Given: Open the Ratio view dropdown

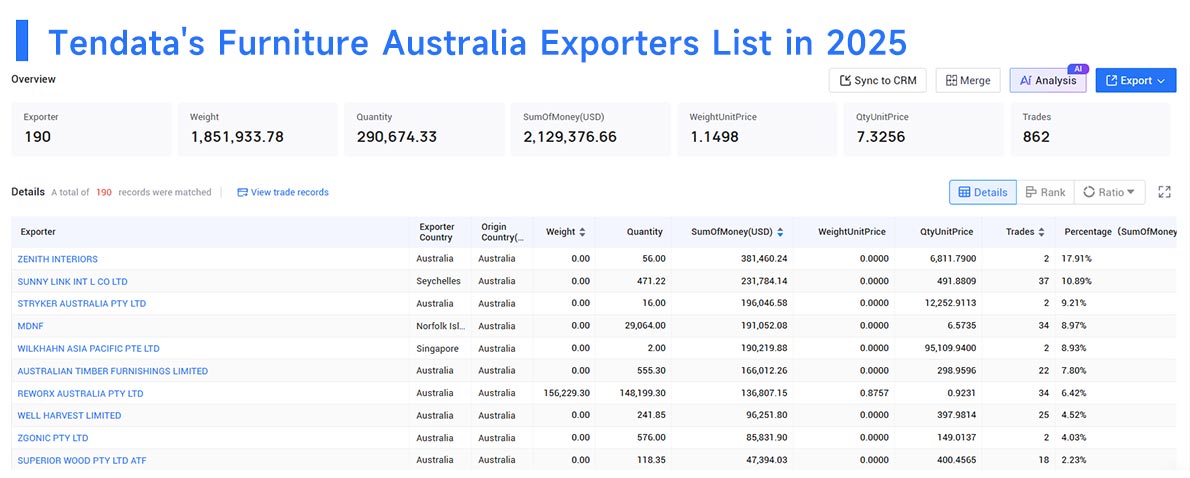Looking at the screenshot, I should coord(1109,193).
